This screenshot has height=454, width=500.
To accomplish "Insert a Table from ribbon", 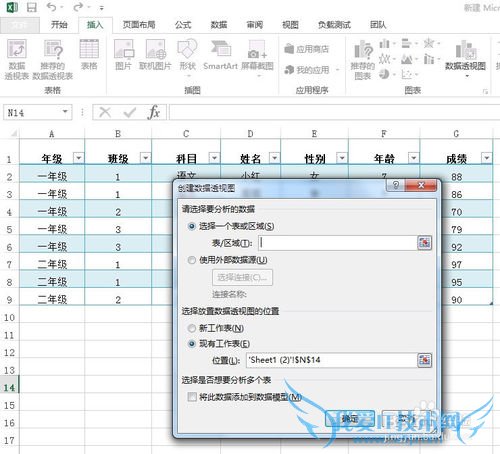I will coord(89,54).
